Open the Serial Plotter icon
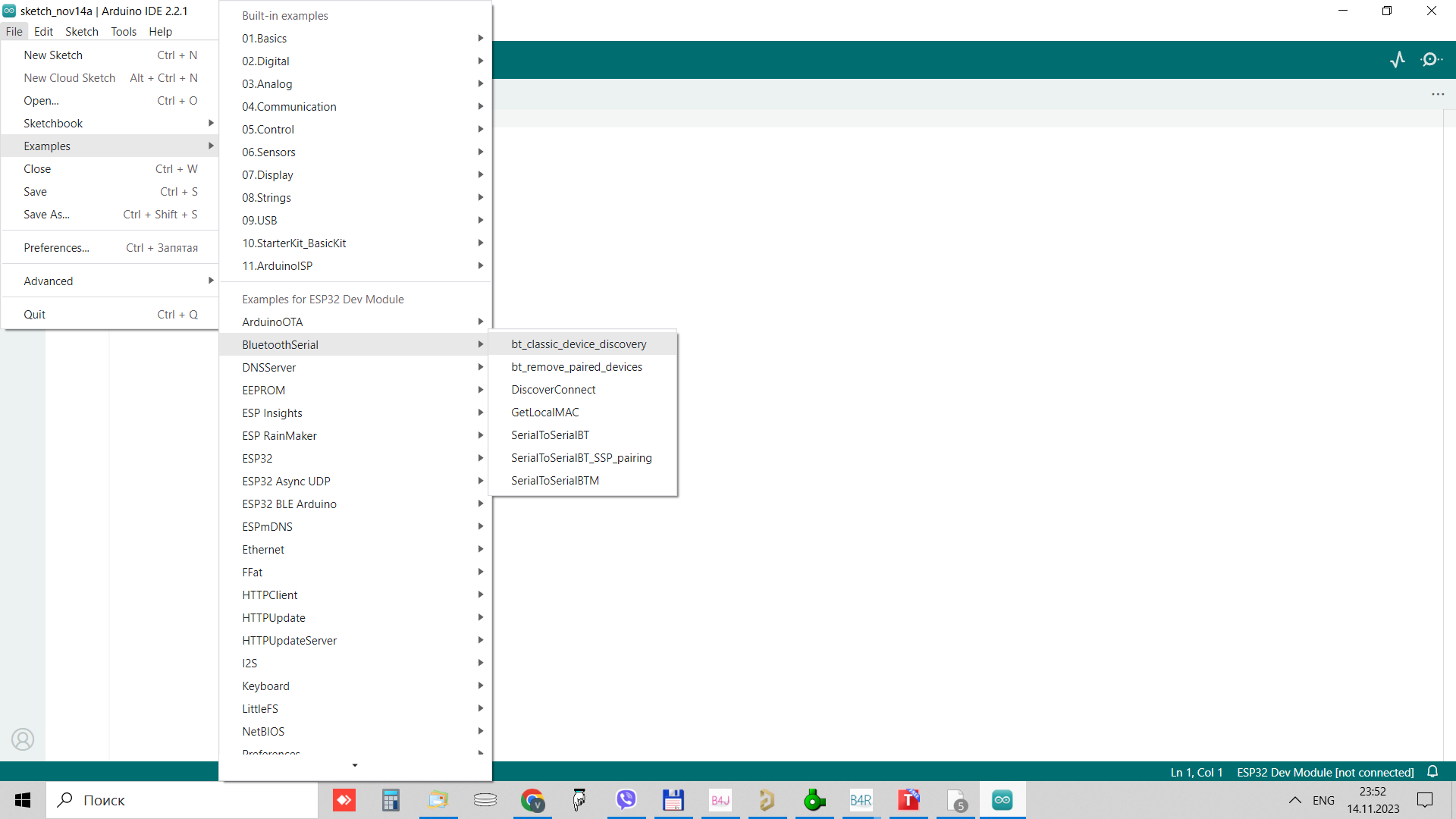Image resolution: width=1456 pixels, height=819 pixels. [x=1398, y=60]
